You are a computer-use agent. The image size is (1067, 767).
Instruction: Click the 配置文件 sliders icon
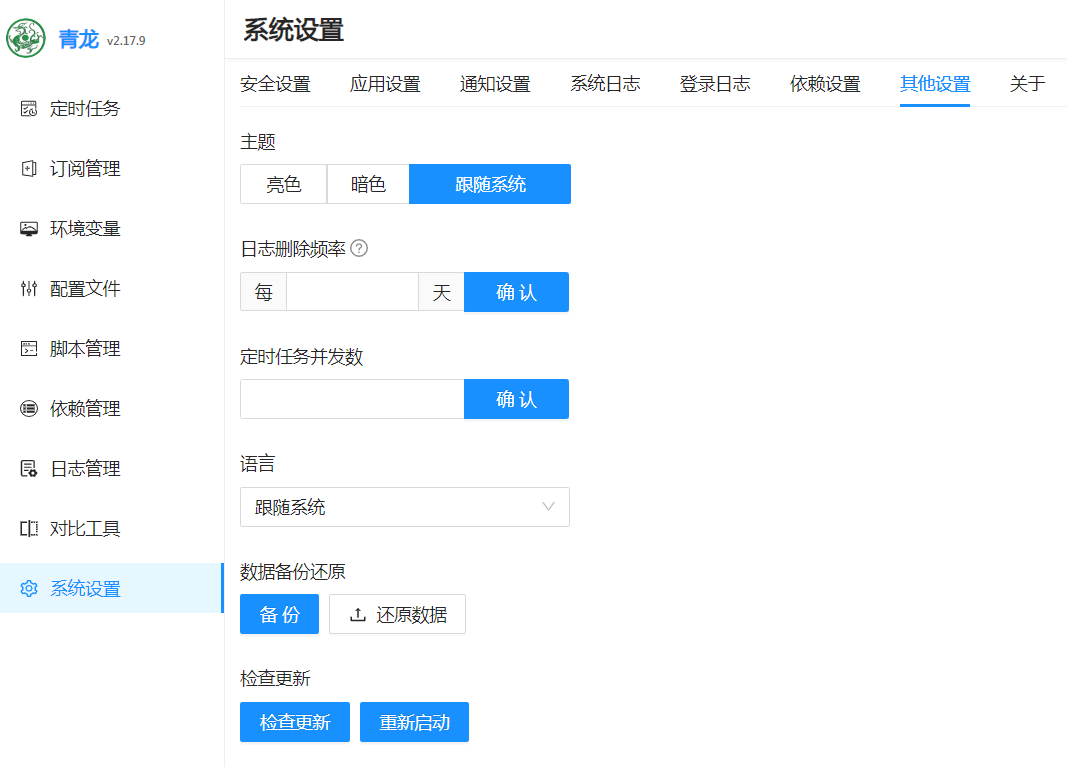click(29, 289)
